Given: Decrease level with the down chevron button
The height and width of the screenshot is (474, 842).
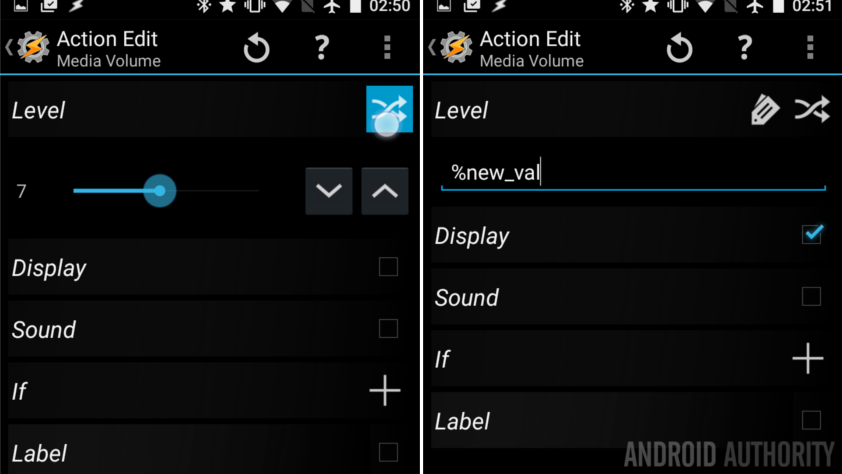Looking at the screenshot, I should click(x=329, y=191).
